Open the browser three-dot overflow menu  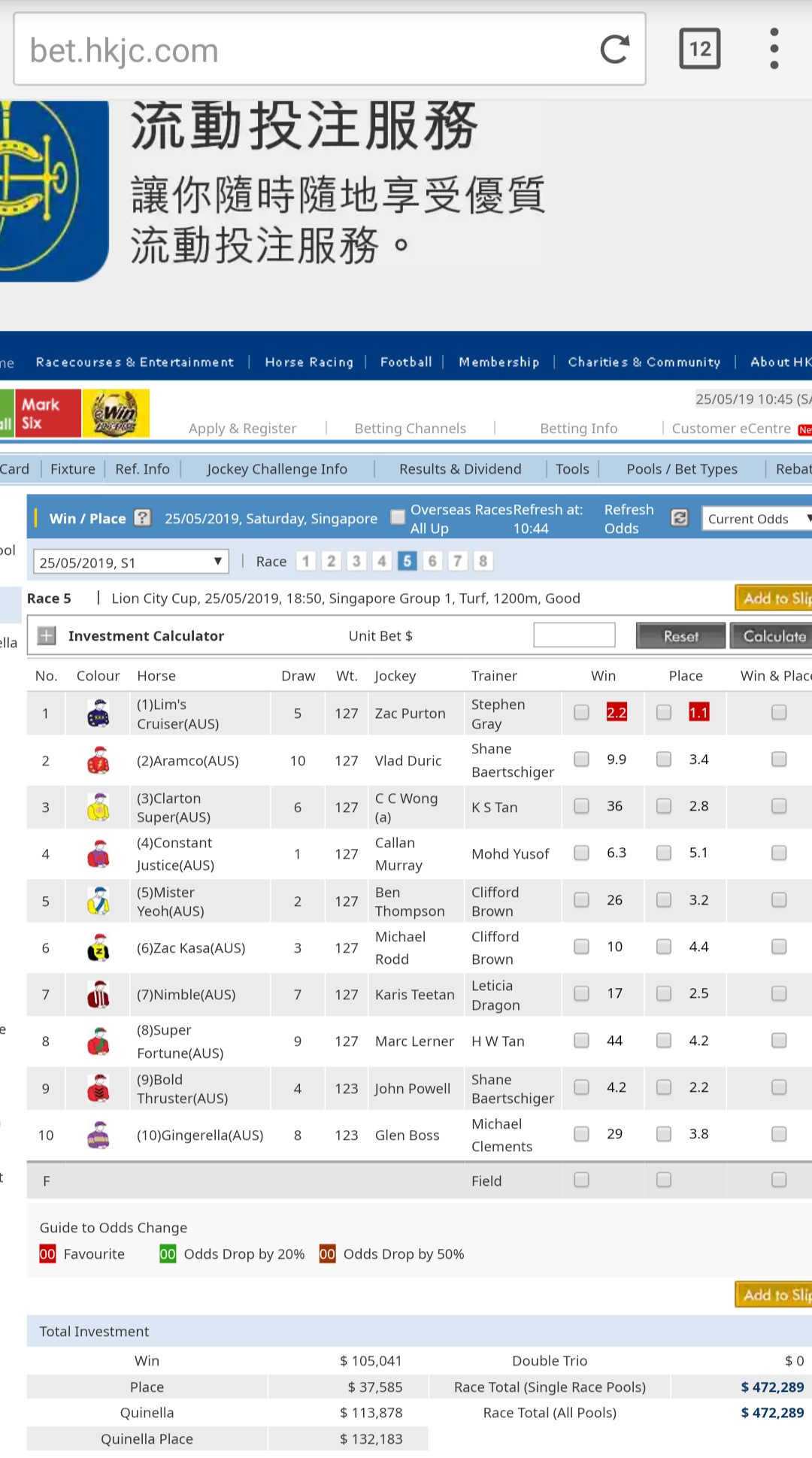click(774, 49)
